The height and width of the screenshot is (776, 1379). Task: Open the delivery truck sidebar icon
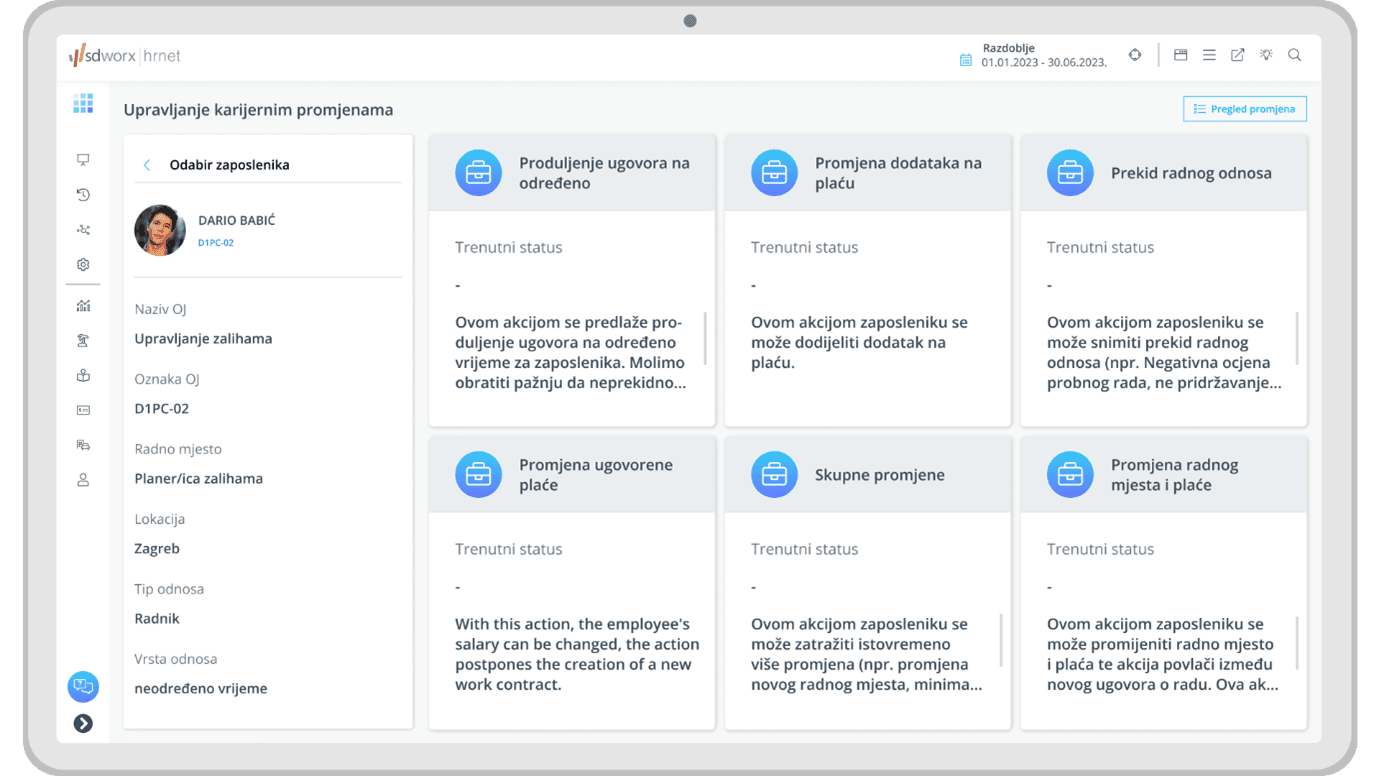(x=83, y=445)
